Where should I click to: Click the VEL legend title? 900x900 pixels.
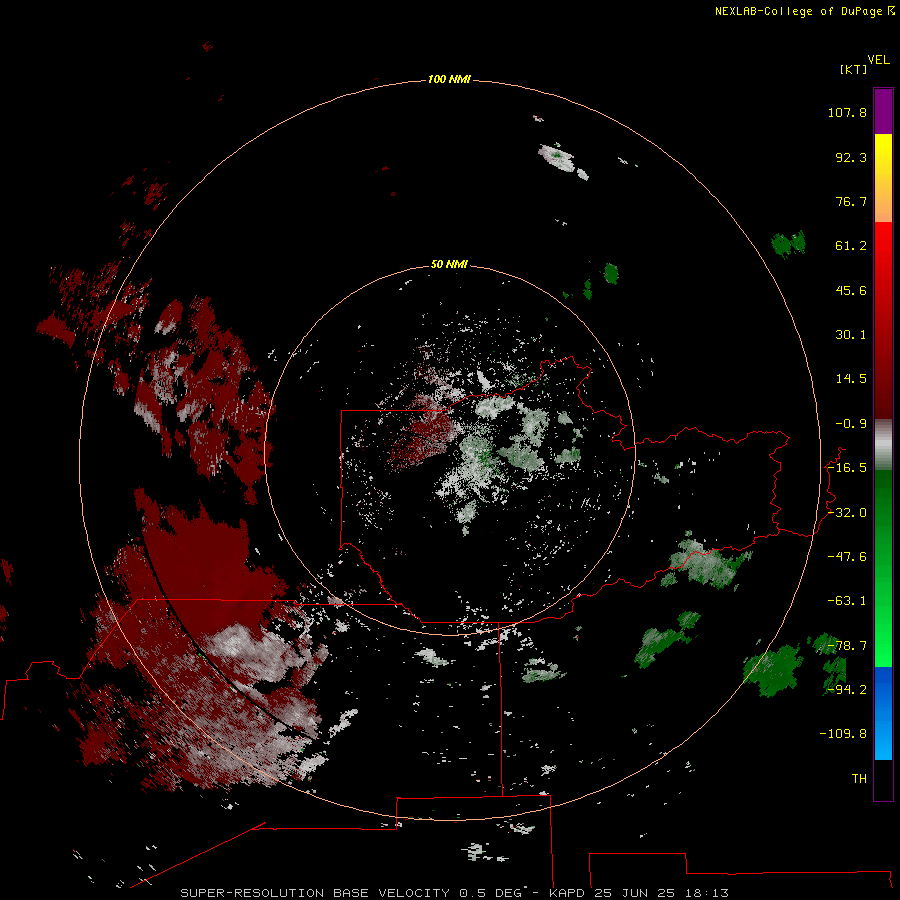[x=878, y=60]
